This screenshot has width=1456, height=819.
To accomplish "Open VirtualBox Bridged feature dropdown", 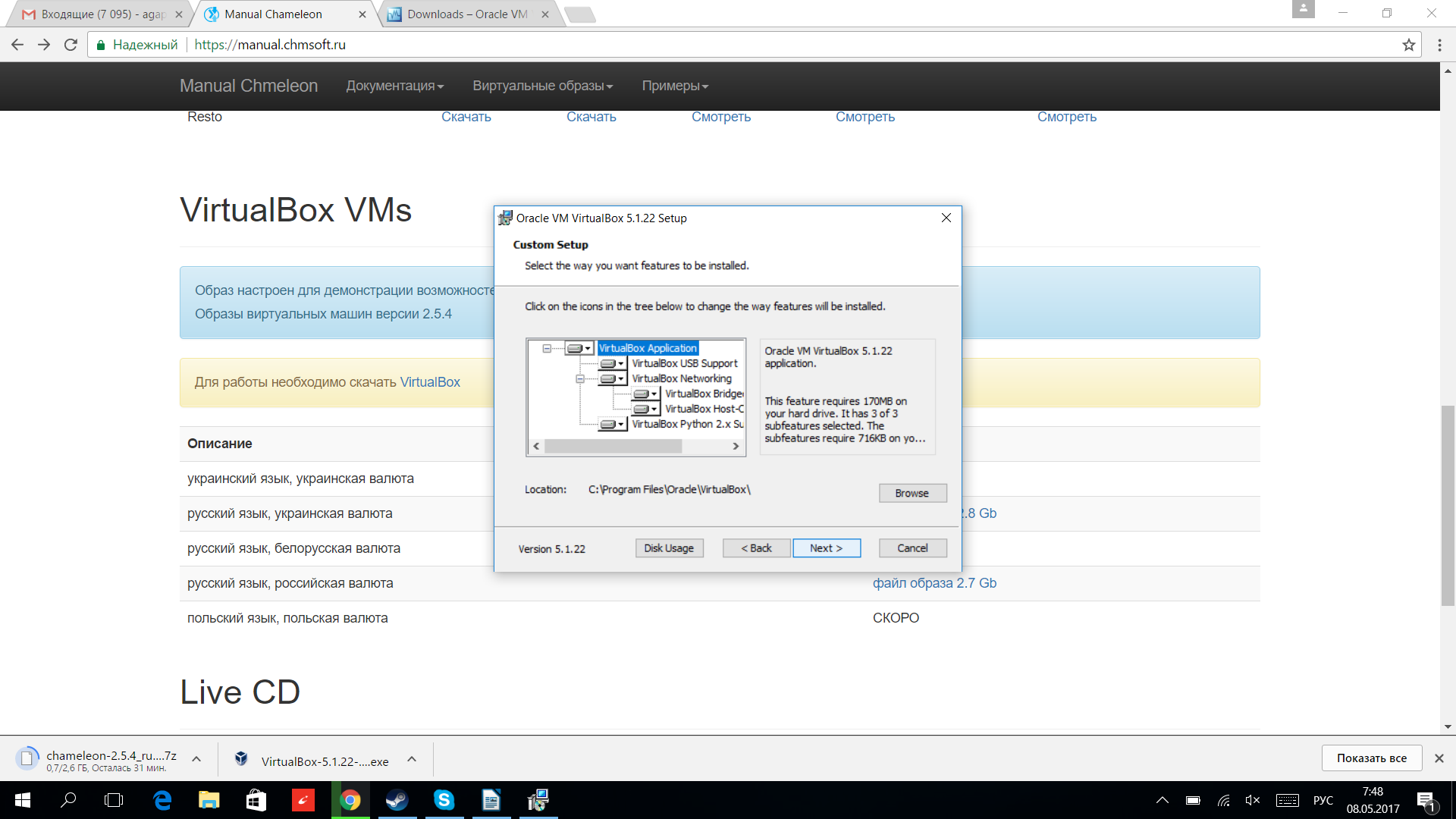I will pos(646,394).
